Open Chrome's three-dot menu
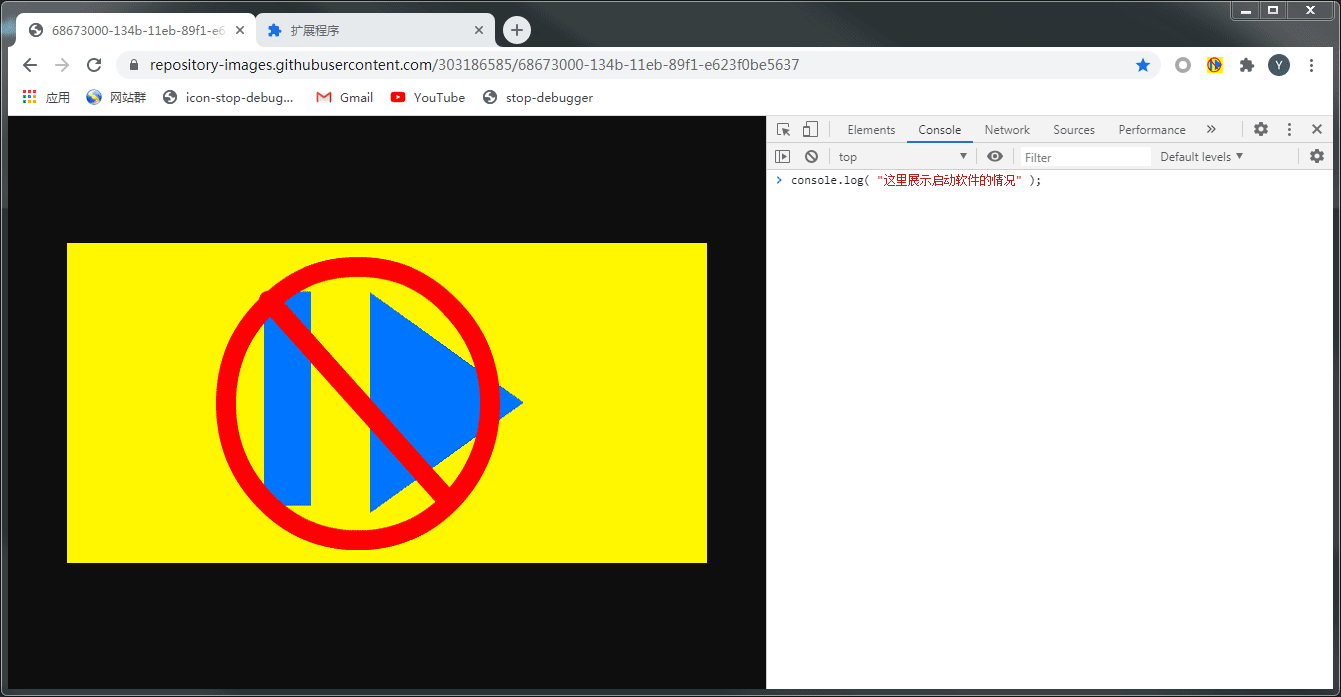Image resolution: width=1341 pixels, height=697 pixels. pyautogui.click(x=1311, y=65)
